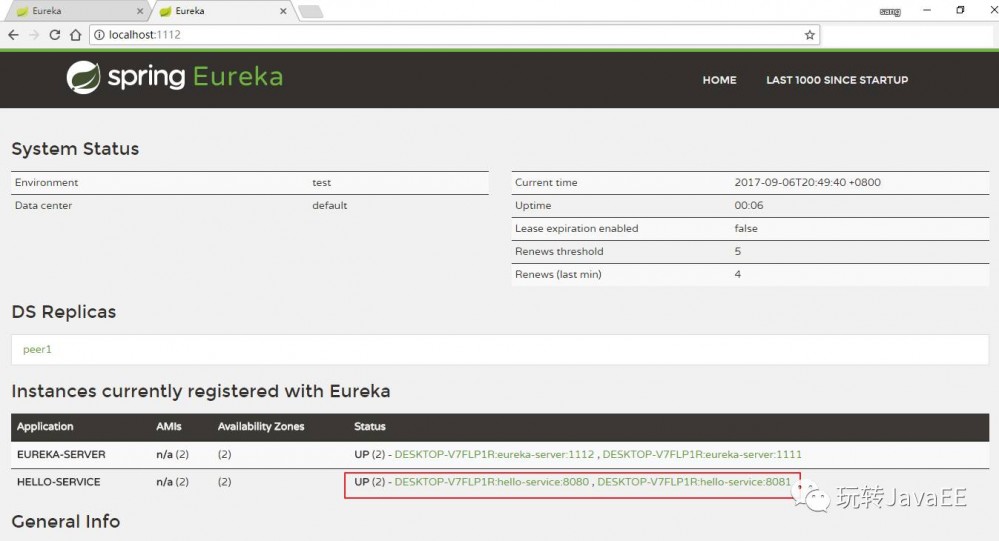Image resolution: width=999 pixels, height=541 pixels.
Task: Open the browser home page icon
Action: (75, 34)
